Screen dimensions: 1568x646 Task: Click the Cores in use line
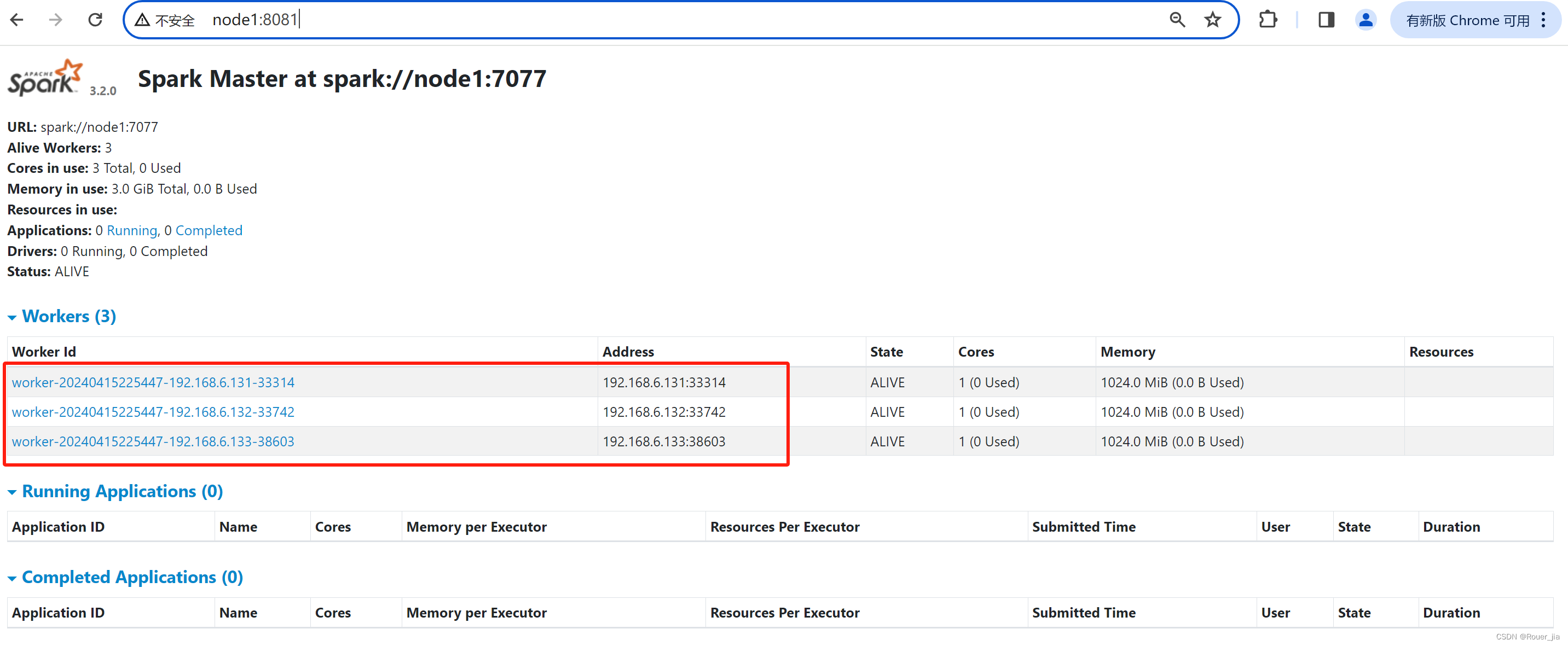pos(94,168)
